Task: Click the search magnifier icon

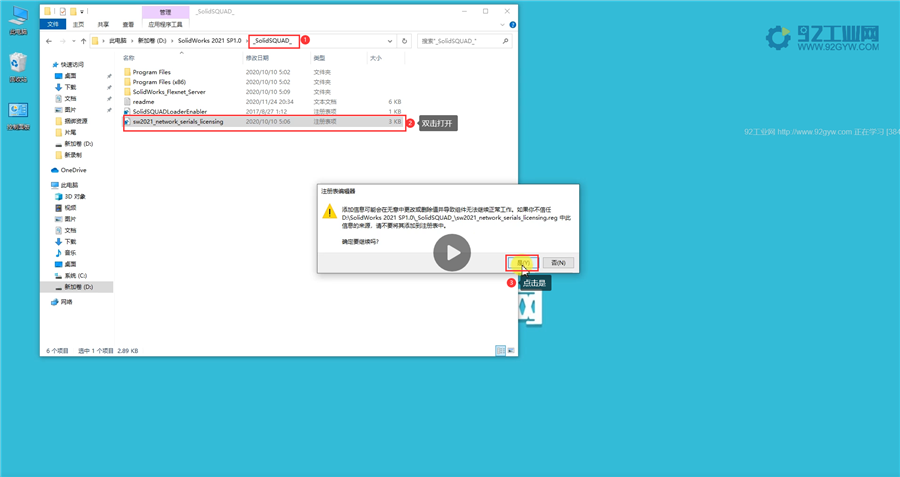Action: 505,41
